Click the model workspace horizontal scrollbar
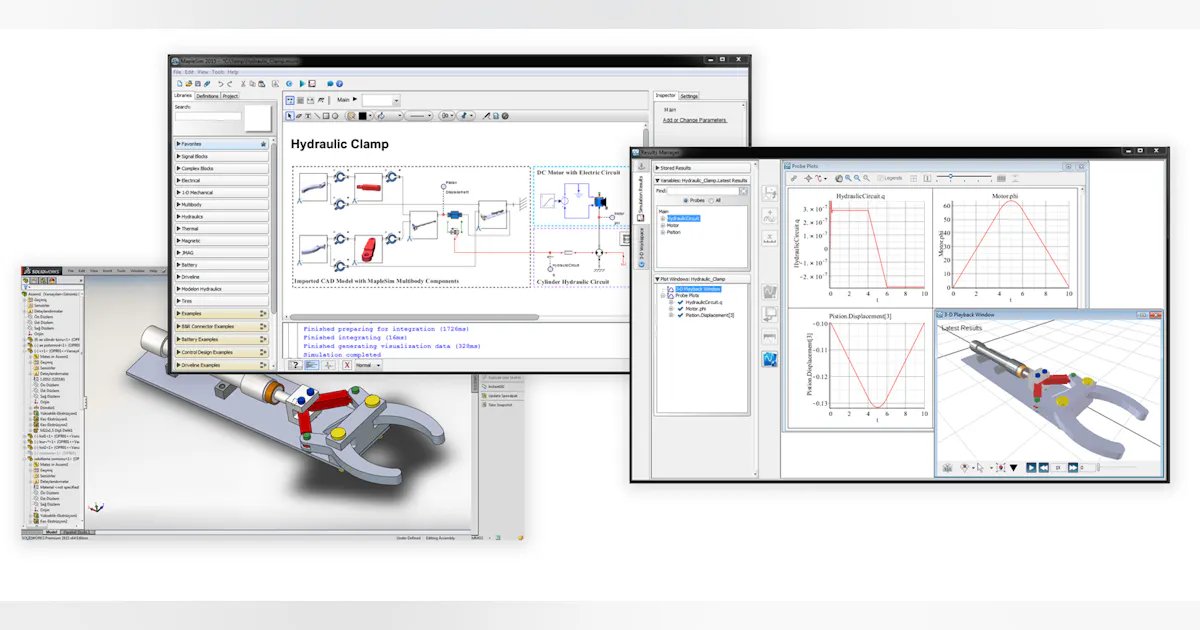1200x630 pixels. [x=414, y=317]
